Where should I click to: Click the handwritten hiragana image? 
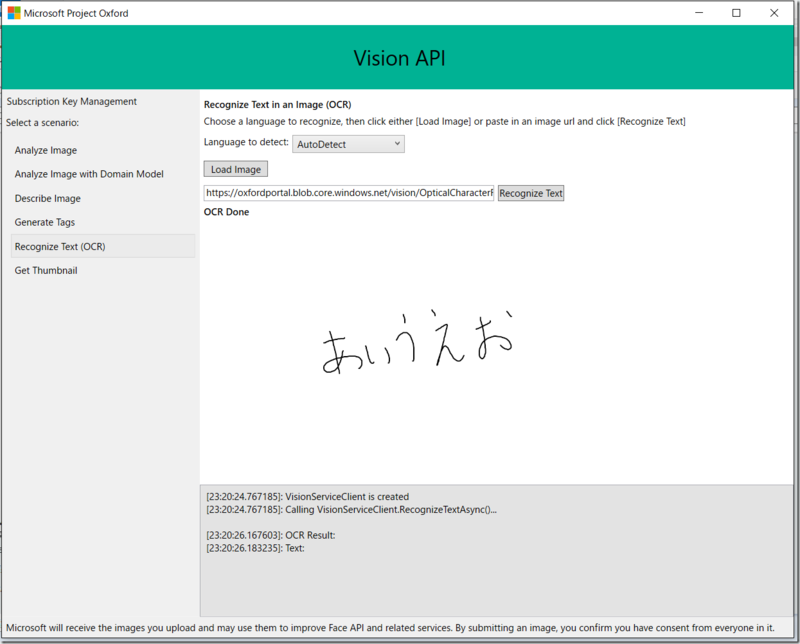pos(417,340)
